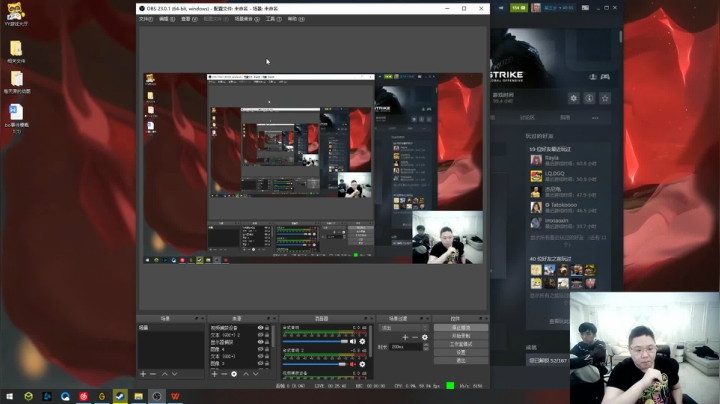This screenshot has height=404, width=720.
Task: Click the OBS preview canvas thumbnail
Action: pyautogui.click(x=313, y=168)
